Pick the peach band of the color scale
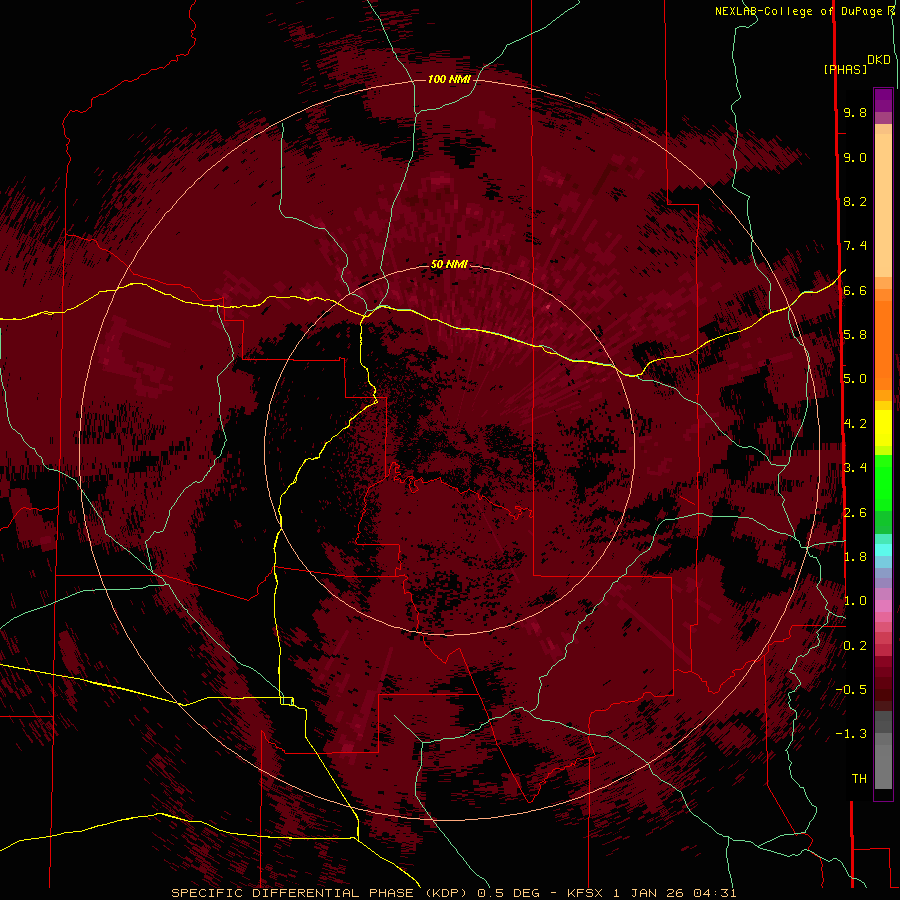The width and height of the screenshot is (900, 900). [x=883, y=205]
